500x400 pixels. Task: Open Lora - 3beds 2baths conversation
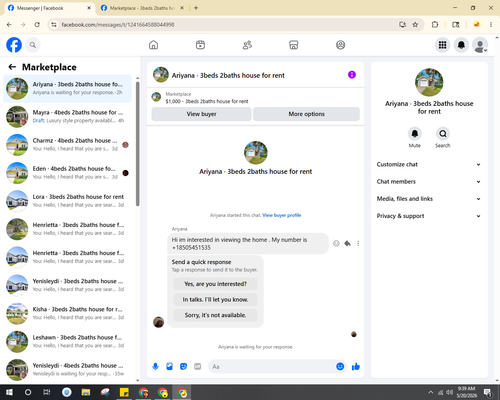click(68, 201)
